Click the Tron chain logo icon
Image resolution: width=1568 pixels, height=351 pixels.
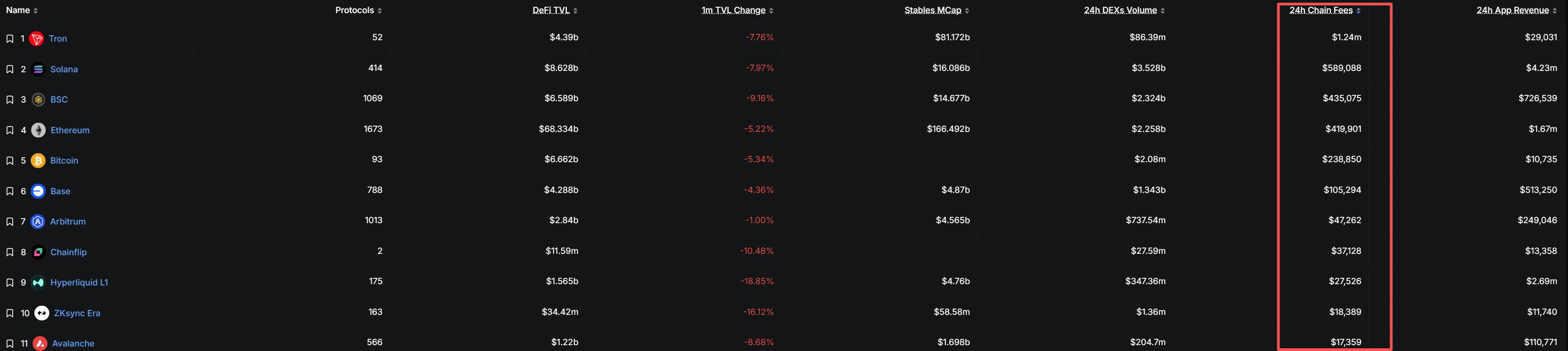[x=37, y=39]
